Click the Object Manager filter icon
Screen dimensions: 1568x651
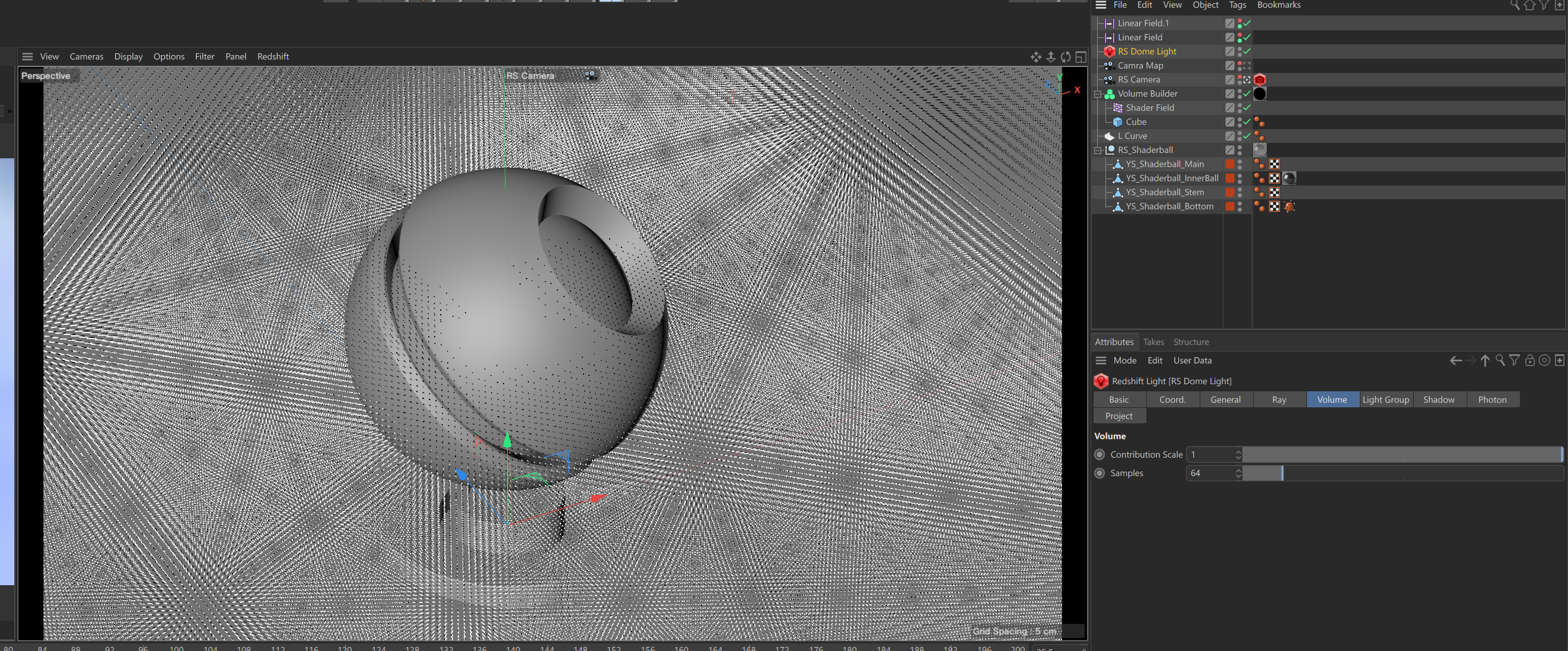point(1544,5)
